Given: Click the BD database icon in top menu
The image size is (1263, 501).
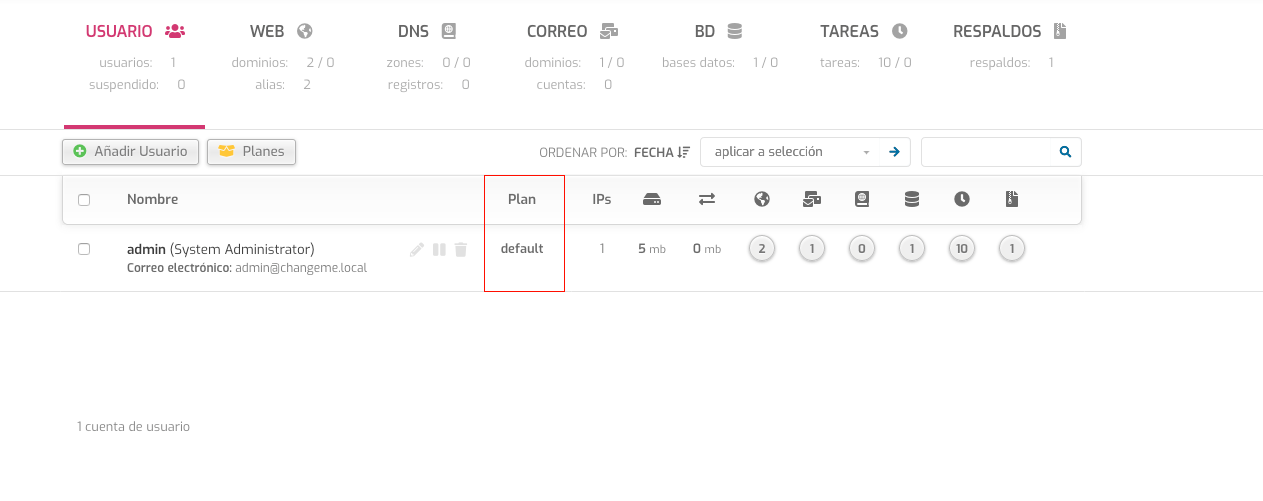Looking at the screenshot, I should coord(735,31).
